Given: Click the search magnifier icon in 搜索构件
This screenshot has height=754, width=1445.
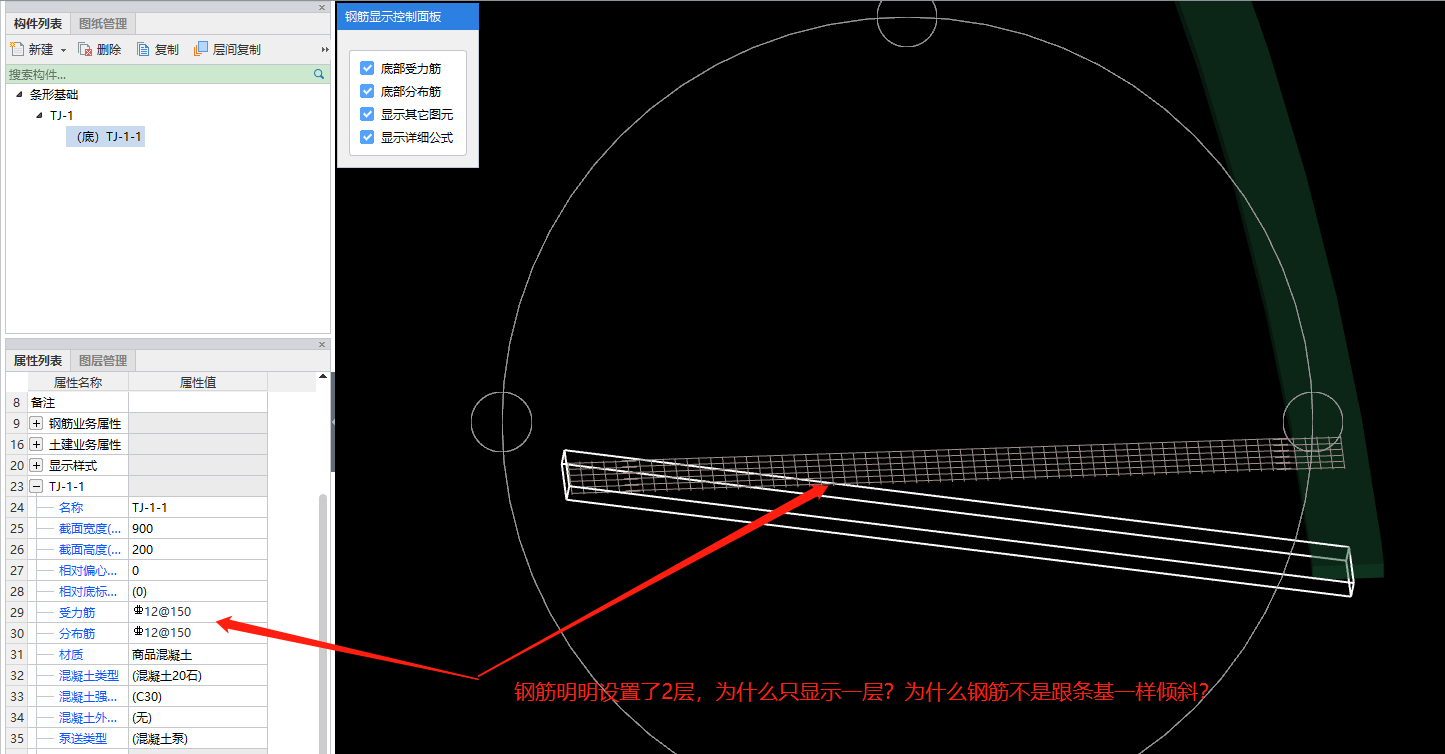Looking at the screenshot, I should 319,74.
